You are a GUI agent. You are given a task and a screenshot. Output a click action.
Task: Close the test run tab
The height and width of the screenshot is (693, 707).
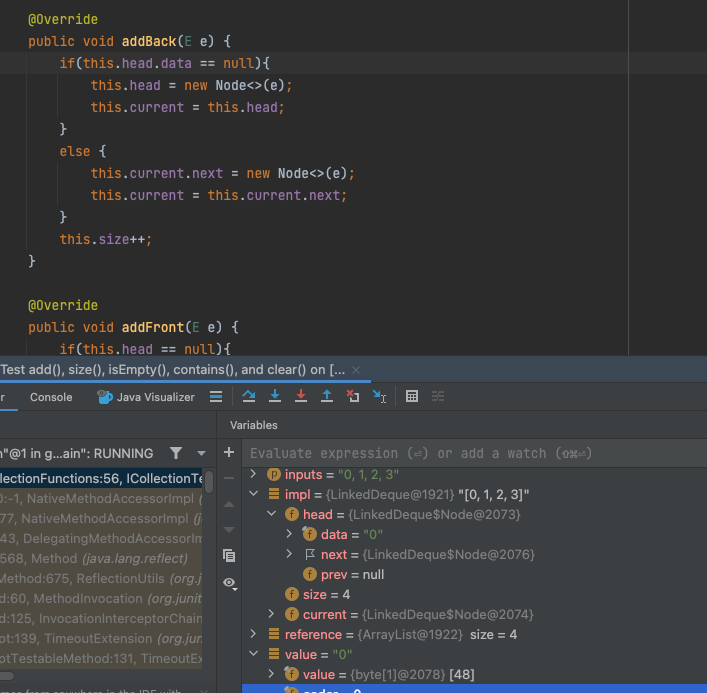tap(356, 369)
